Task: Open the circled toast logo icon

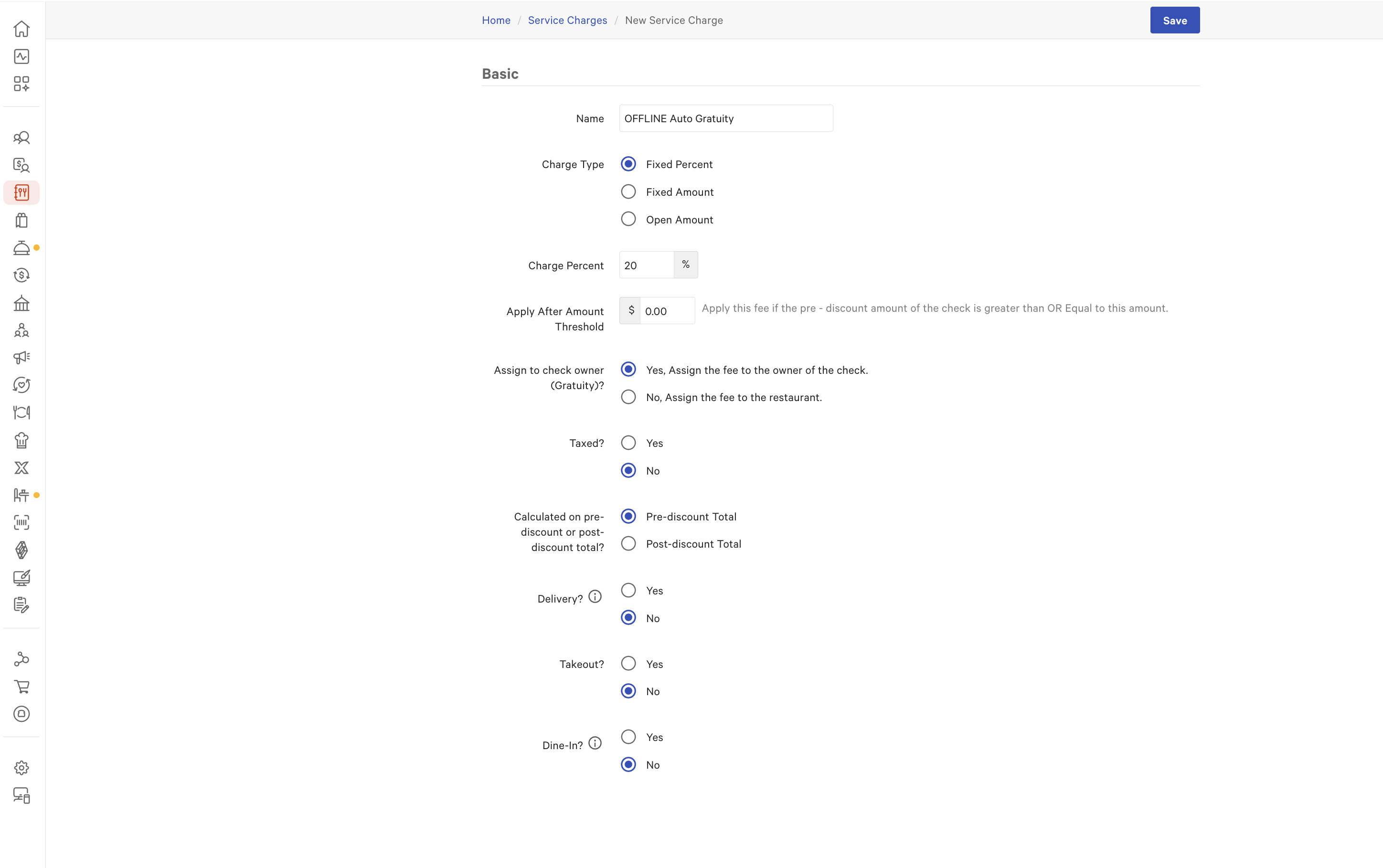Action: (x=21, y=714)
